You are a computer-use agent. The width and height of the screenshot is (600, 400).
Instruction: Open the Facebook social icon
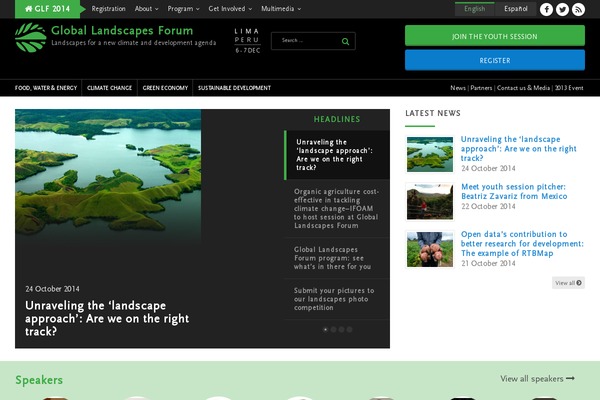(x=546, y=9)
